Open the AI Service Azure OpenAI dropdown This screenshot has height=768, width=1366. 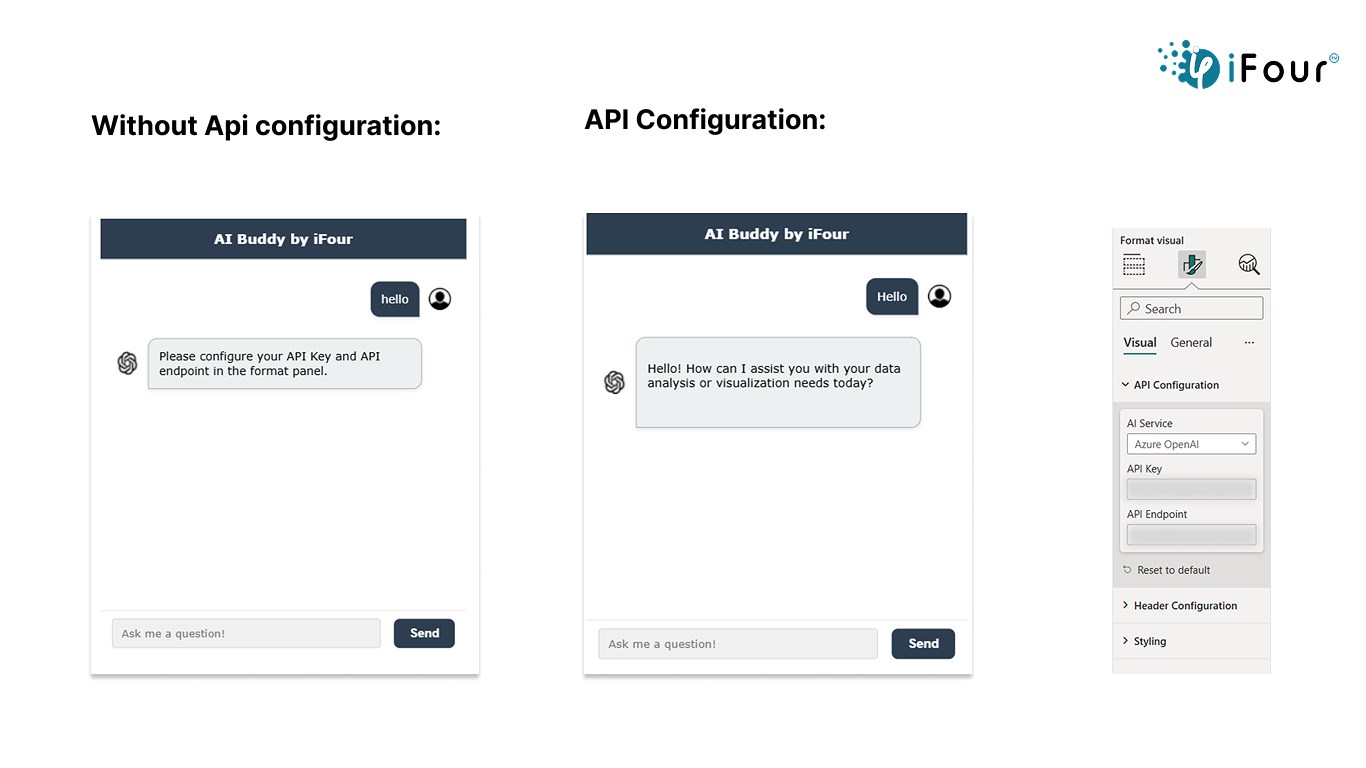coord(1191,444)
